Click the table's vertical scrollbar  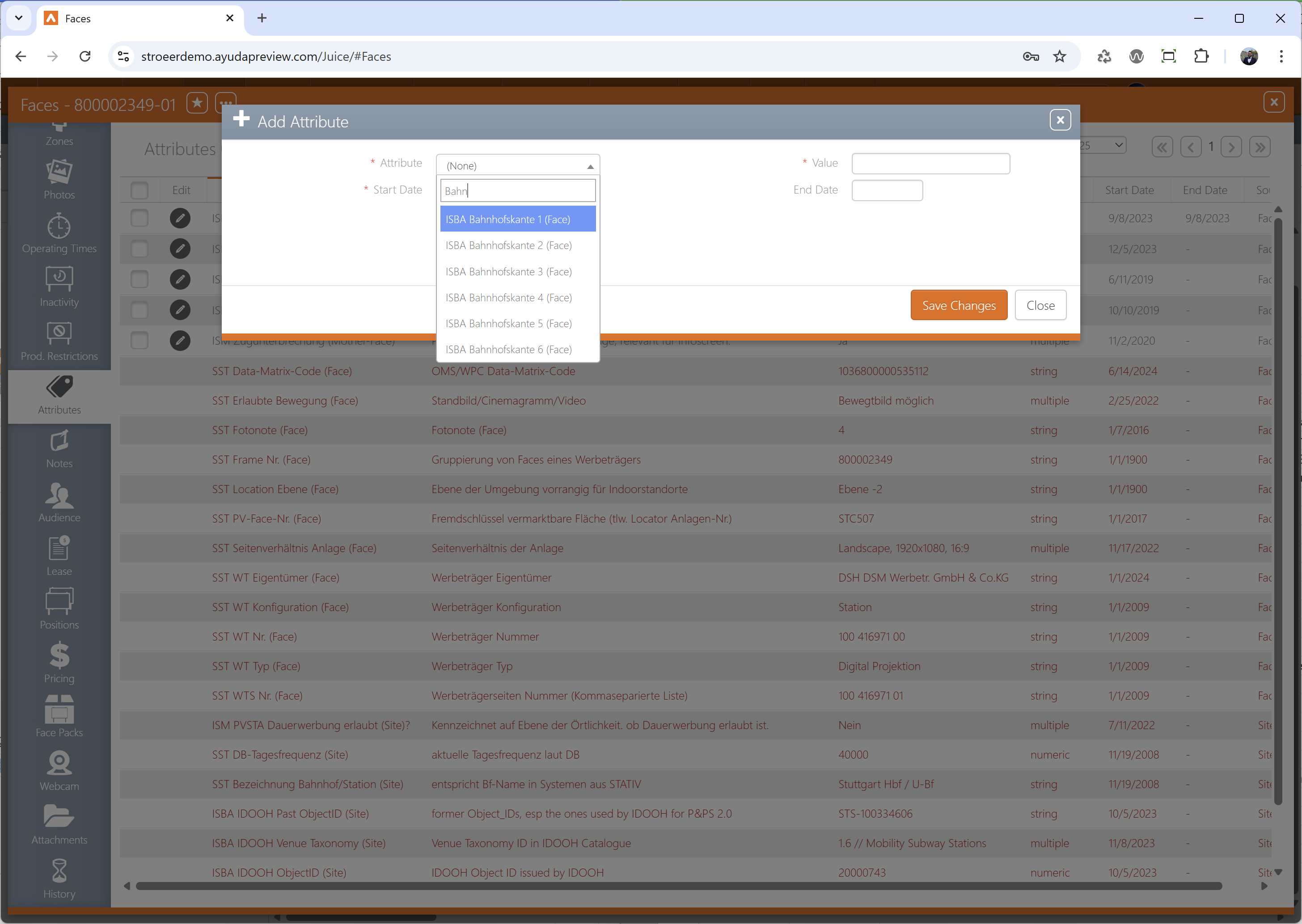(x=1278, y=512)
